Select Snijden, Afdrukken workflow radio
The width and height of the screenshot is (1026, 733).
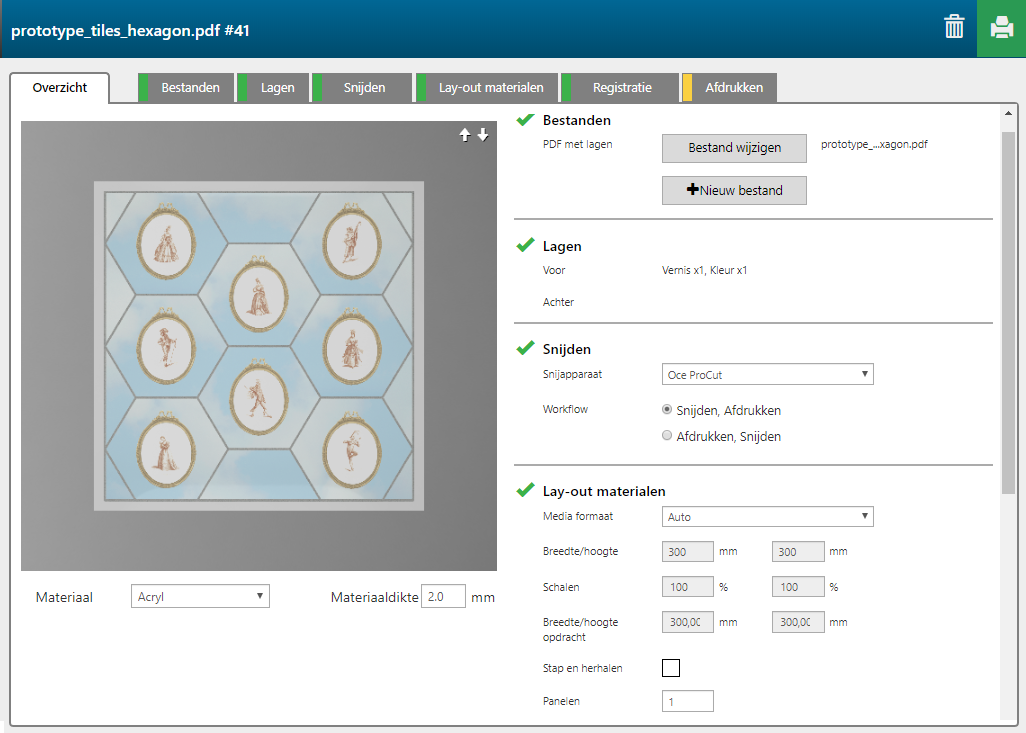667,410
